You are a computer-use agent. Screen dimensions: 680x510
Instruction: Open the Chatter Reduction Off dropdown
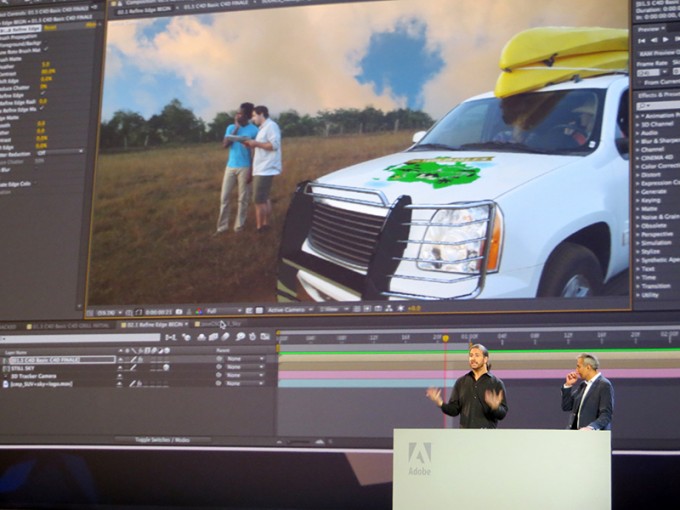click(59, 153)
